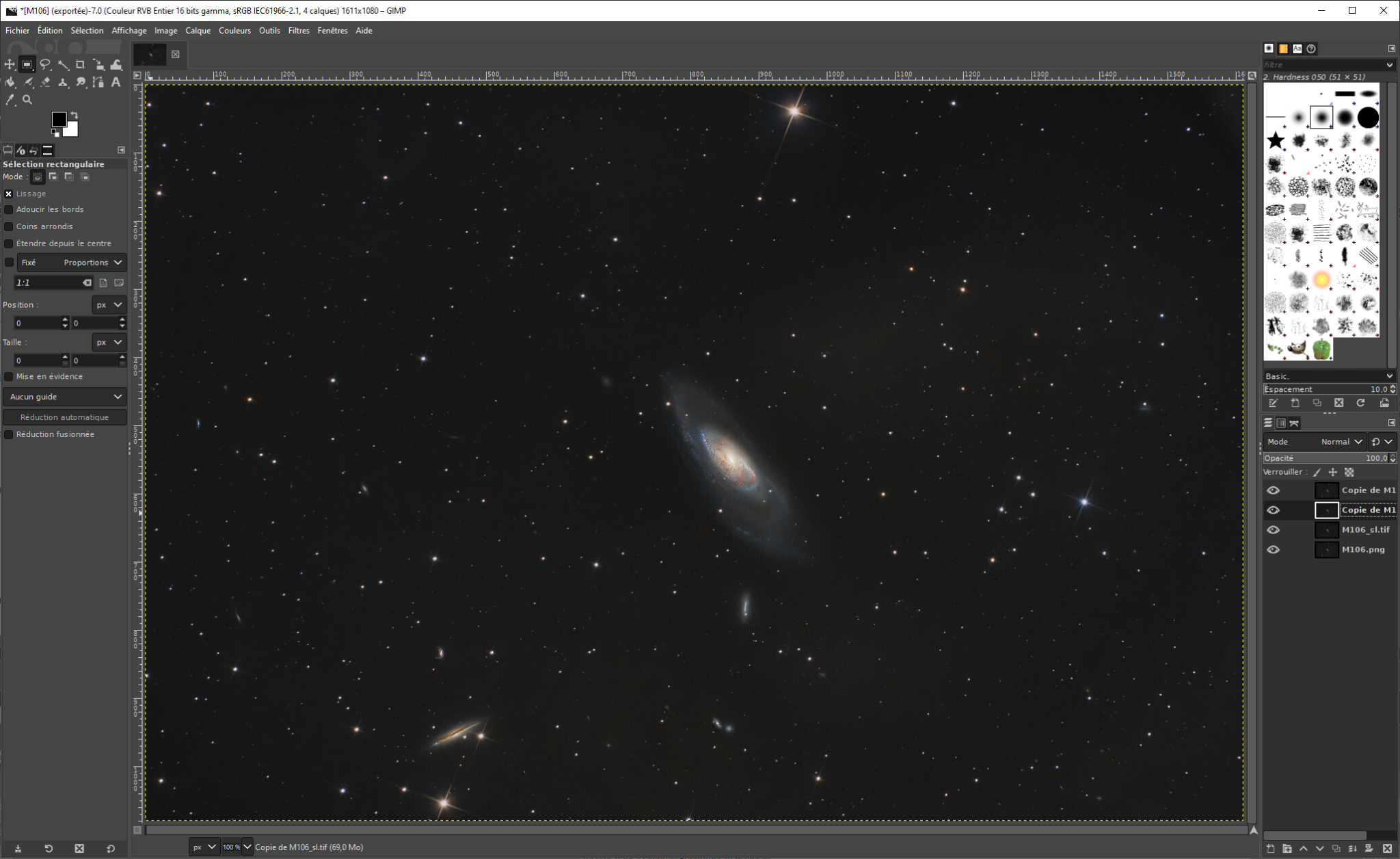This screenshot has width=1400, height=859.
Task: Refresh the brushes list
Action: (1360, 403)
